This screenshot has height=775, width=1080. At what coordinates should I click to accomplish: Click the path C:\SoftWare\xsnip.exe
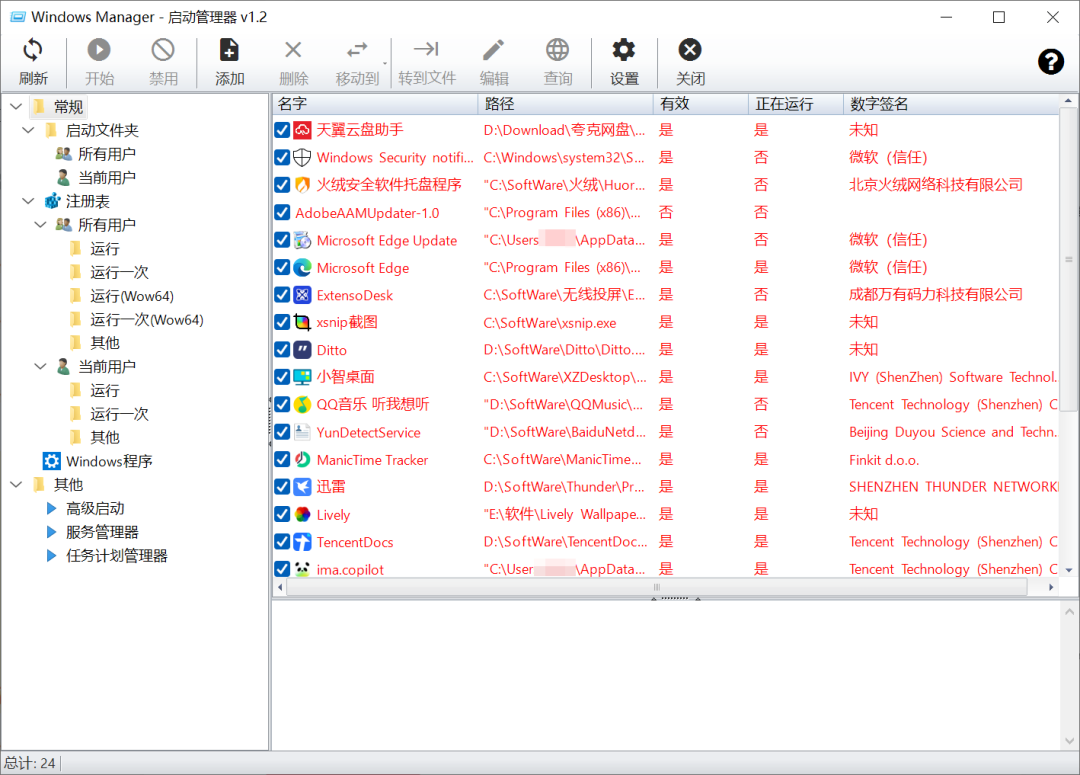(550, 322)
